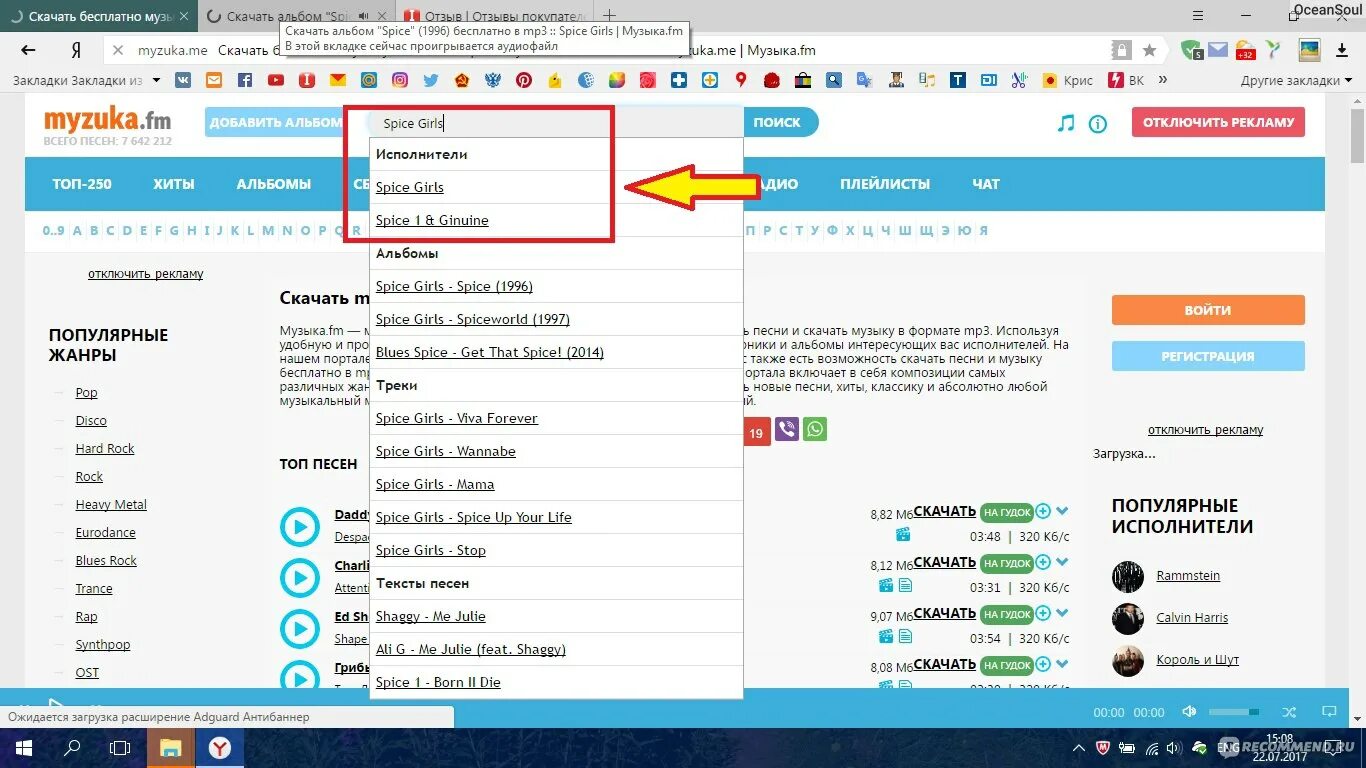Show hidden system tray icons

click(1077, 747)
